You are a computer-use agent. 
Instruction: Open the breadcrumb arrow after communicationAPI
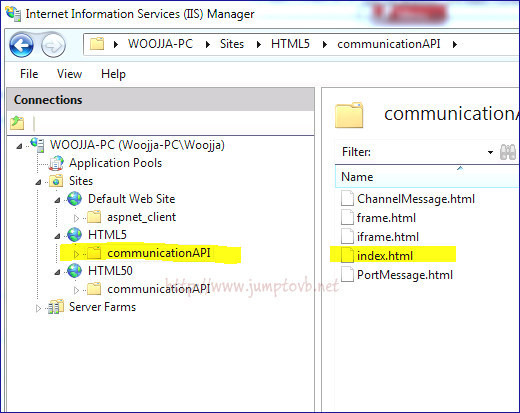coord(455,44)
